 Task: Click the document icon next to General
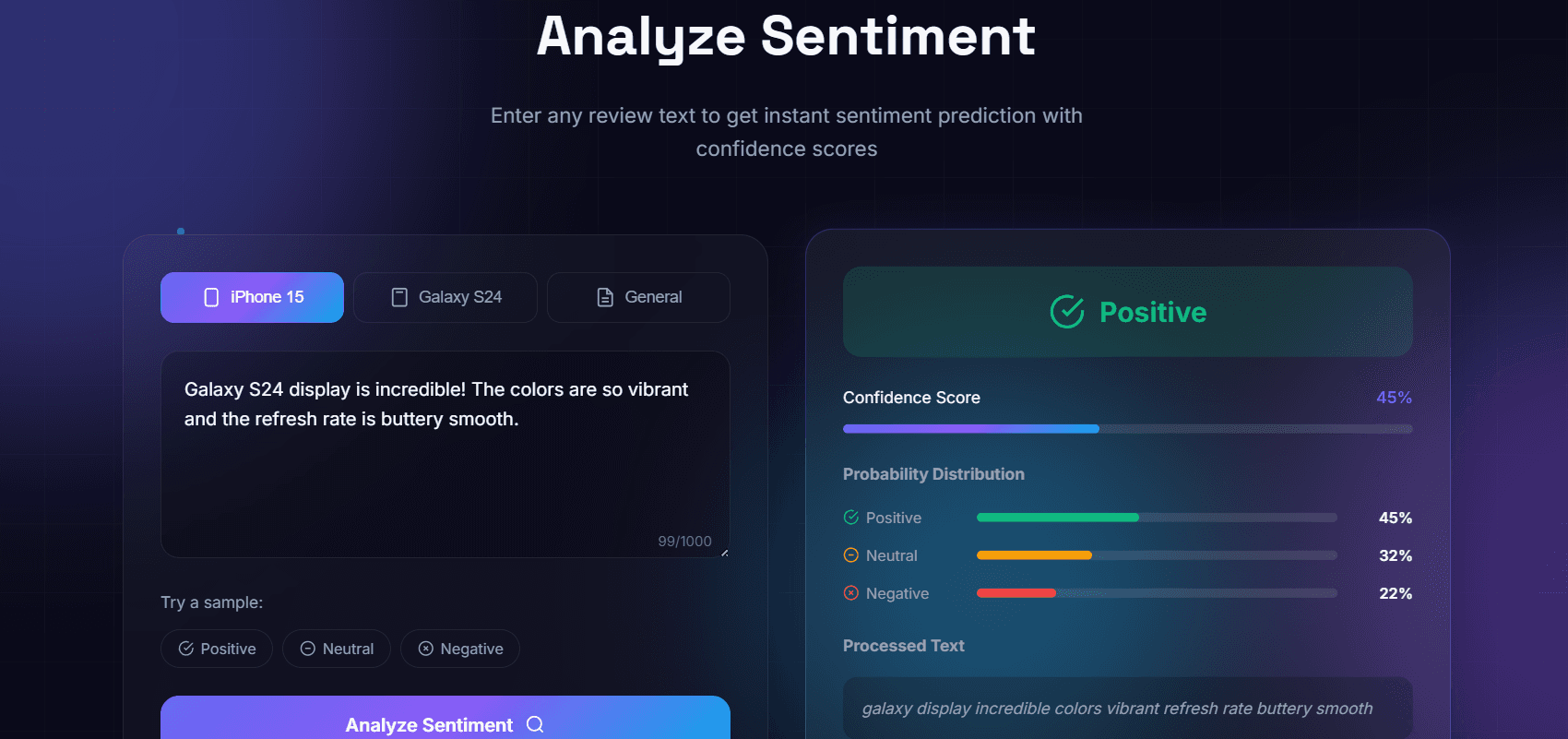(604, 297)
